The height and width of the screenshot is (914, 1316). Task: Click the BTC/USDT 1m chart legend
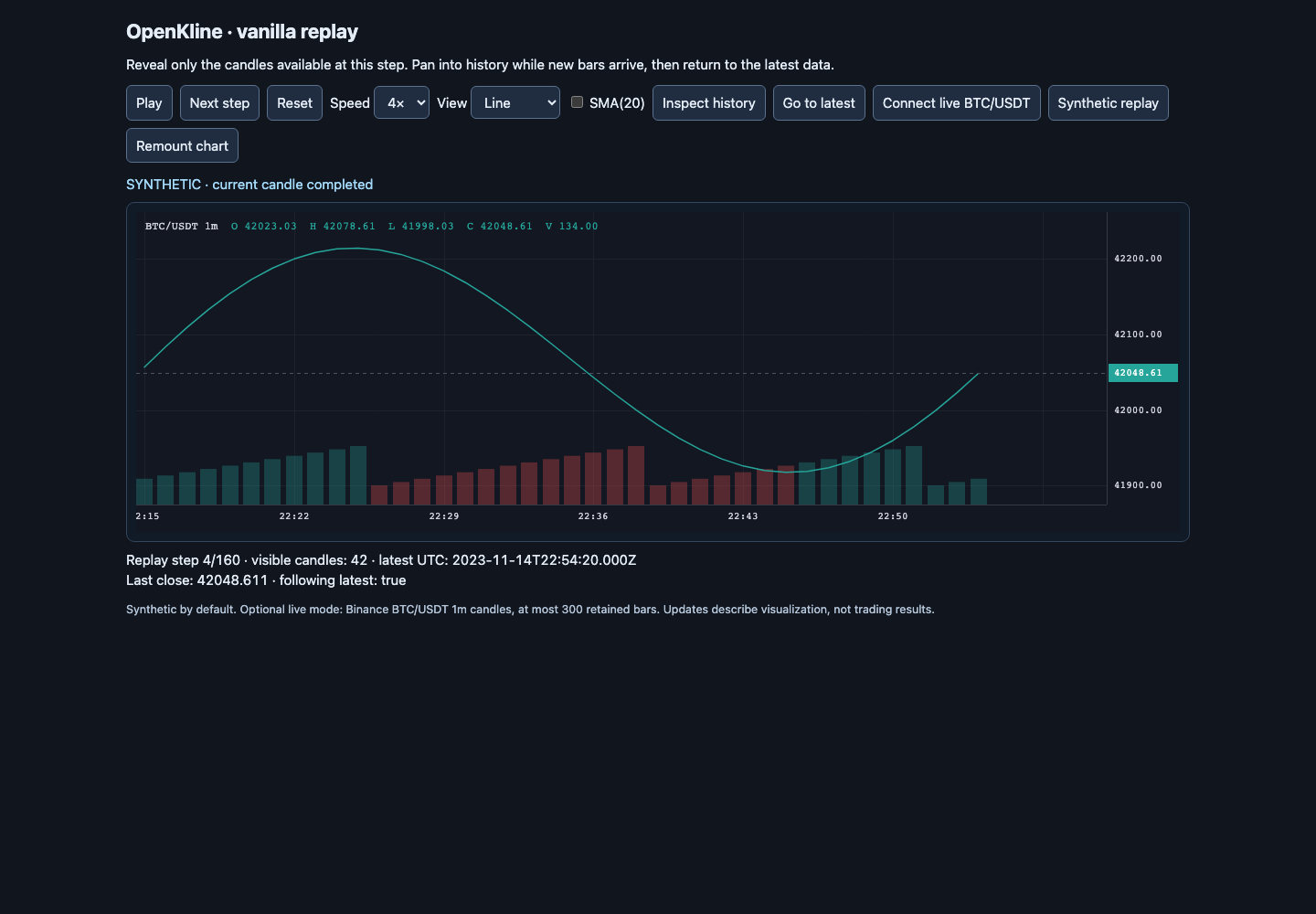[x=182, y=227]
